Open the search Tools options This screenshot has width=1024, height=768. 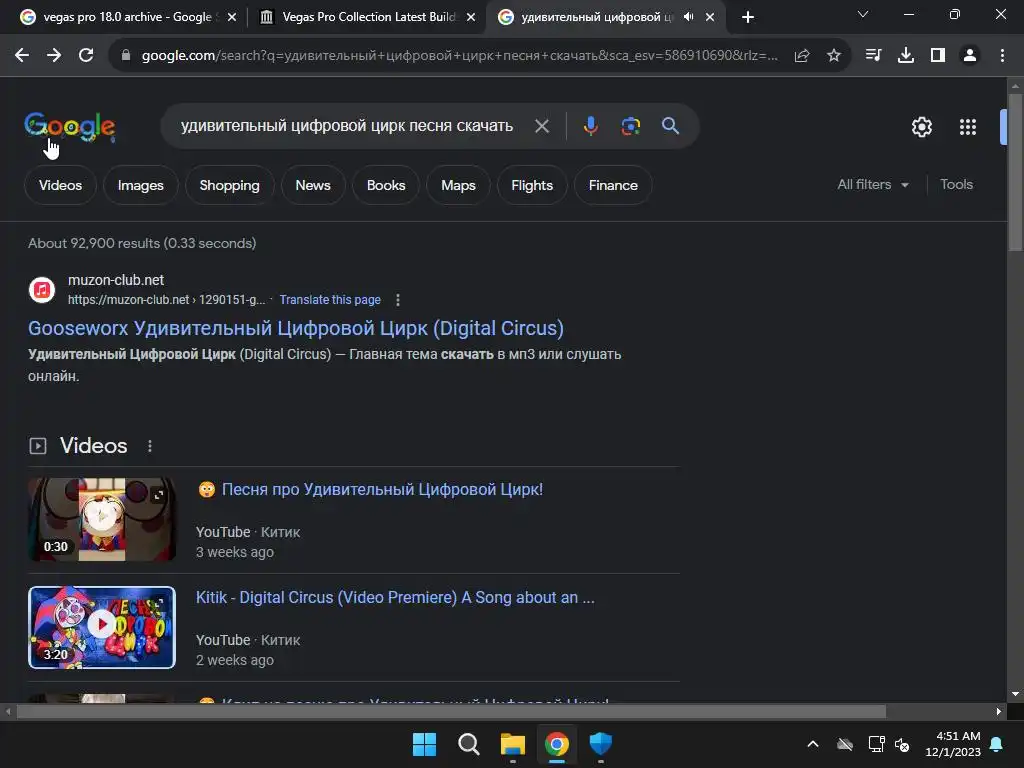tap(956, 185)
